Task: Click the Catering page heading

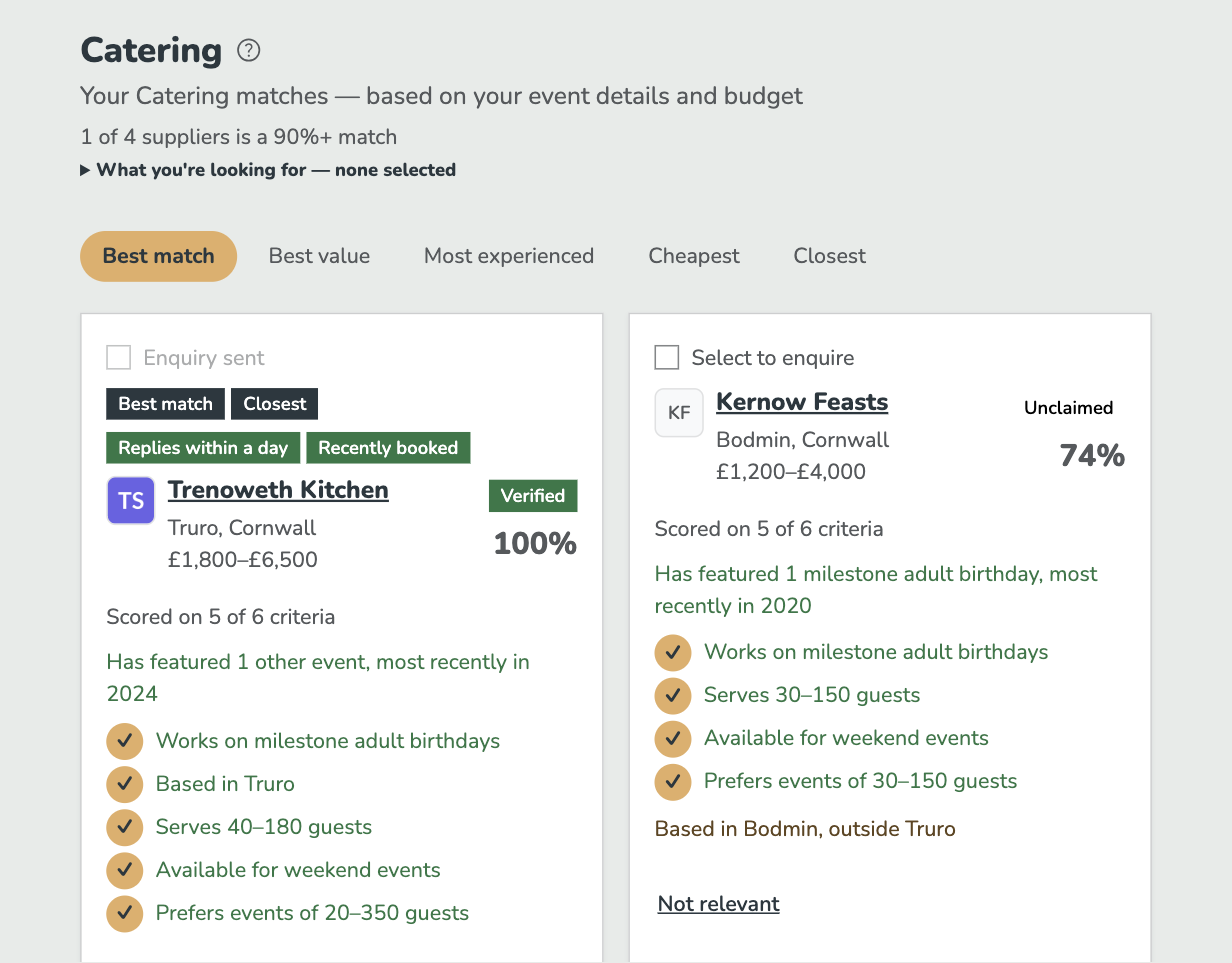Action: coord(151,50)
